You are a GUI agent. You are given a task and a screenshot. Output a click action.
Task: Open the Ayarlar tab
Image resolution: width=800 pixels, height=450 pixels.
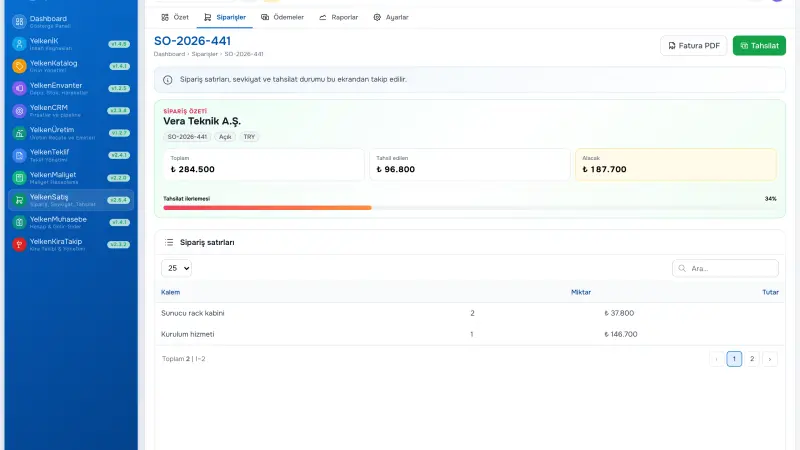point(391,17)
